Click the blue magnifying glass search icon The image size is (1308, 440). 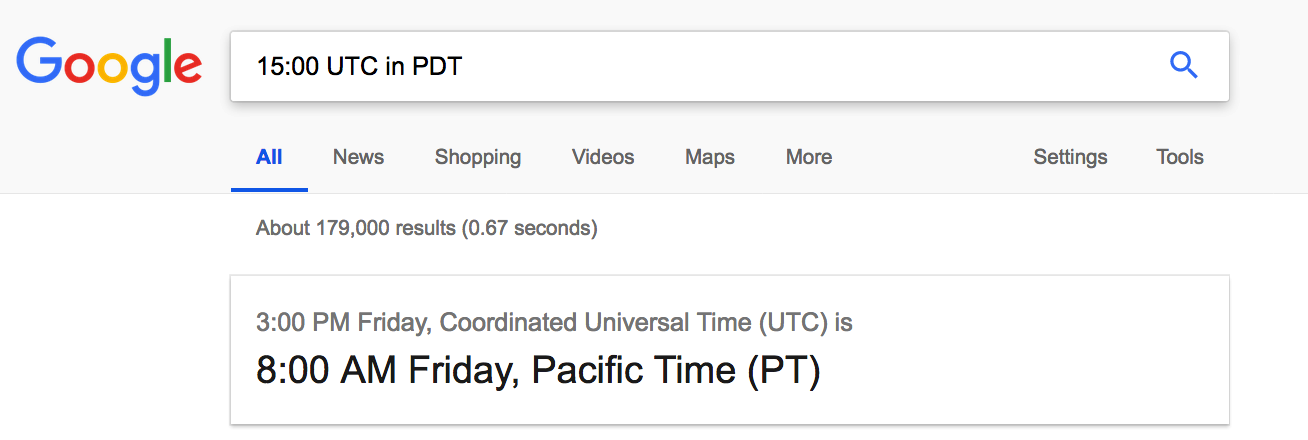1184,66
